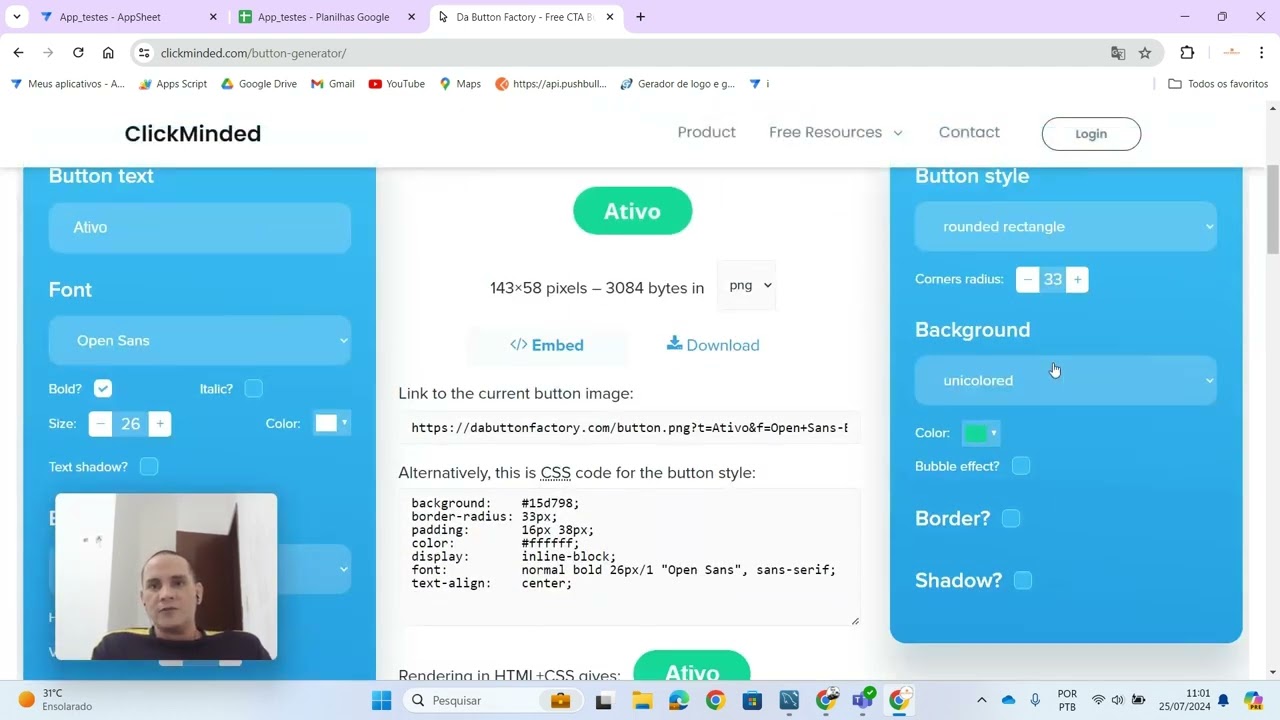Viewport: 1280px width, 720px height.
Task: Open new browser tab with plus icon
Action: point(640,17)
